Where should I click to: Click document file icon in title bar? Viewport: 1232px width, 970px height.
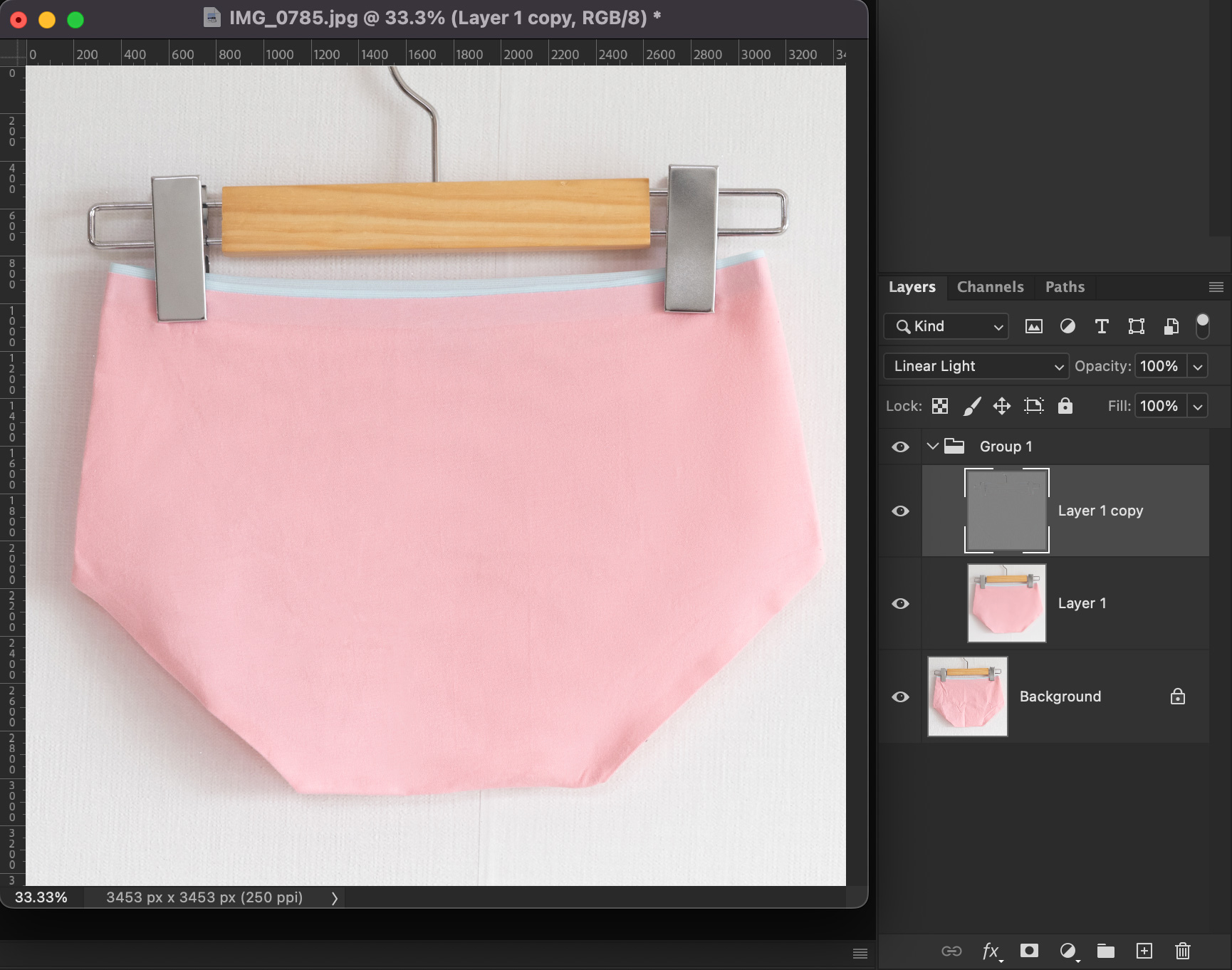(x=212, y=18)
